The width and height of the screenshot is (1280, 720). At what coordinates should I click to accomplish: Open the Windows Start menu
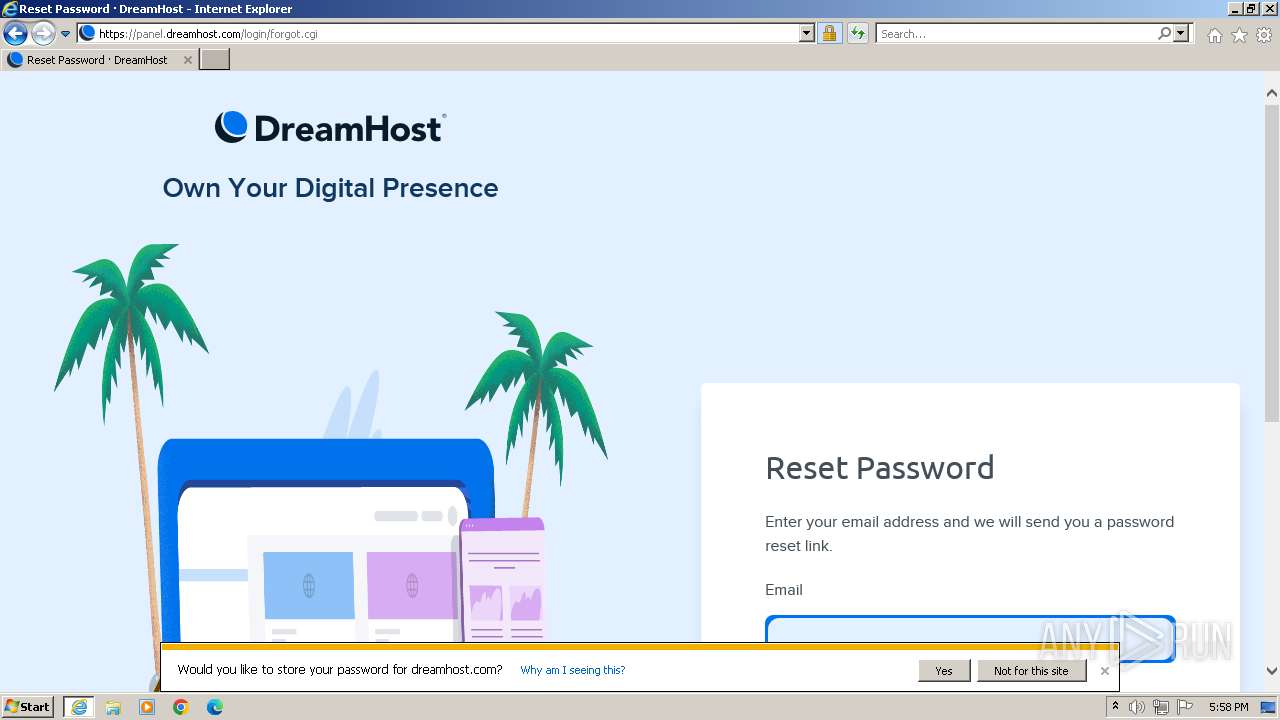tap(28, 707)
